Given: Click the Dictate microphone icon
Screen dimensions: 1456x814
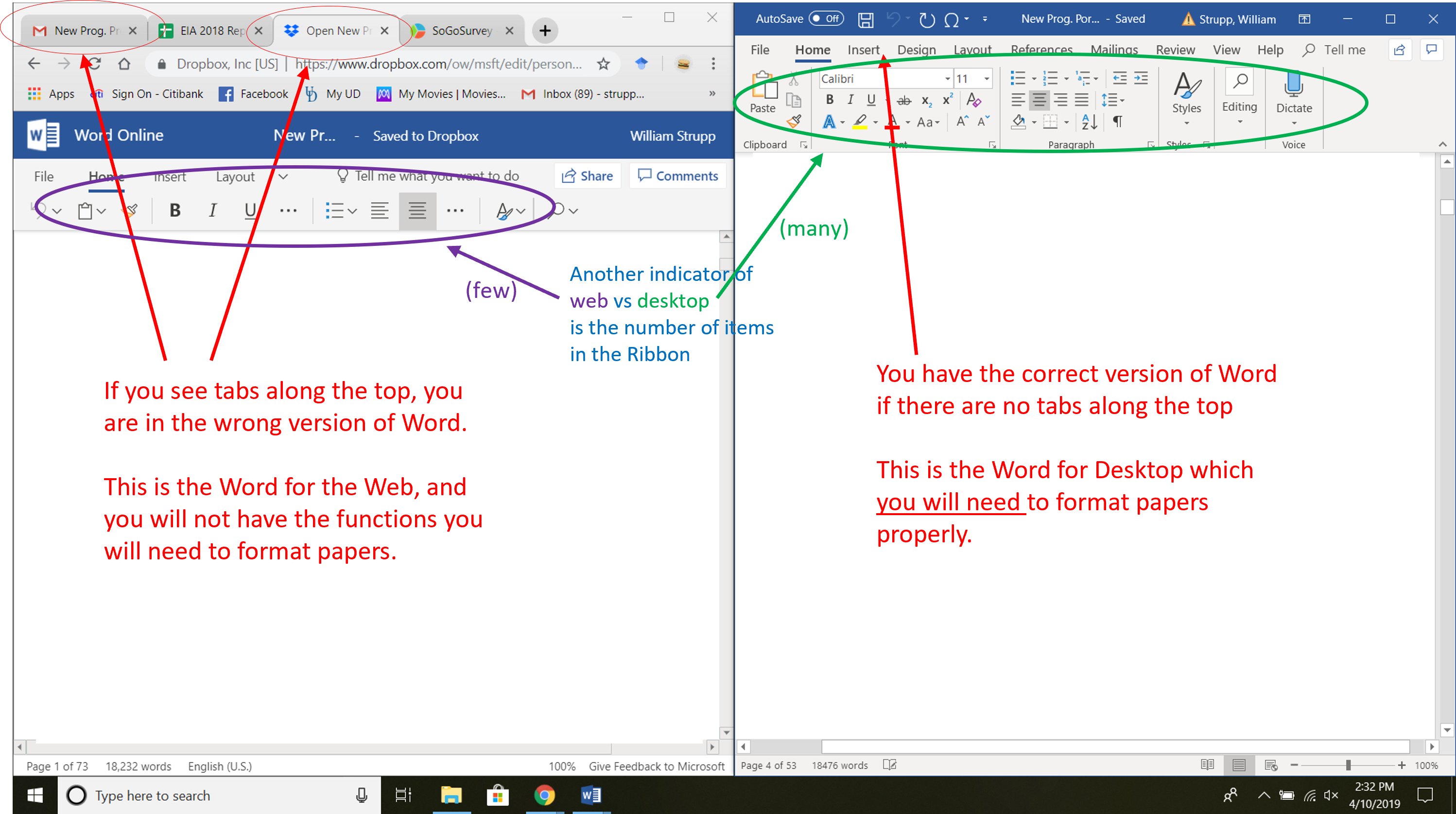Looking at the screenshot, I should coord(1293,85).
